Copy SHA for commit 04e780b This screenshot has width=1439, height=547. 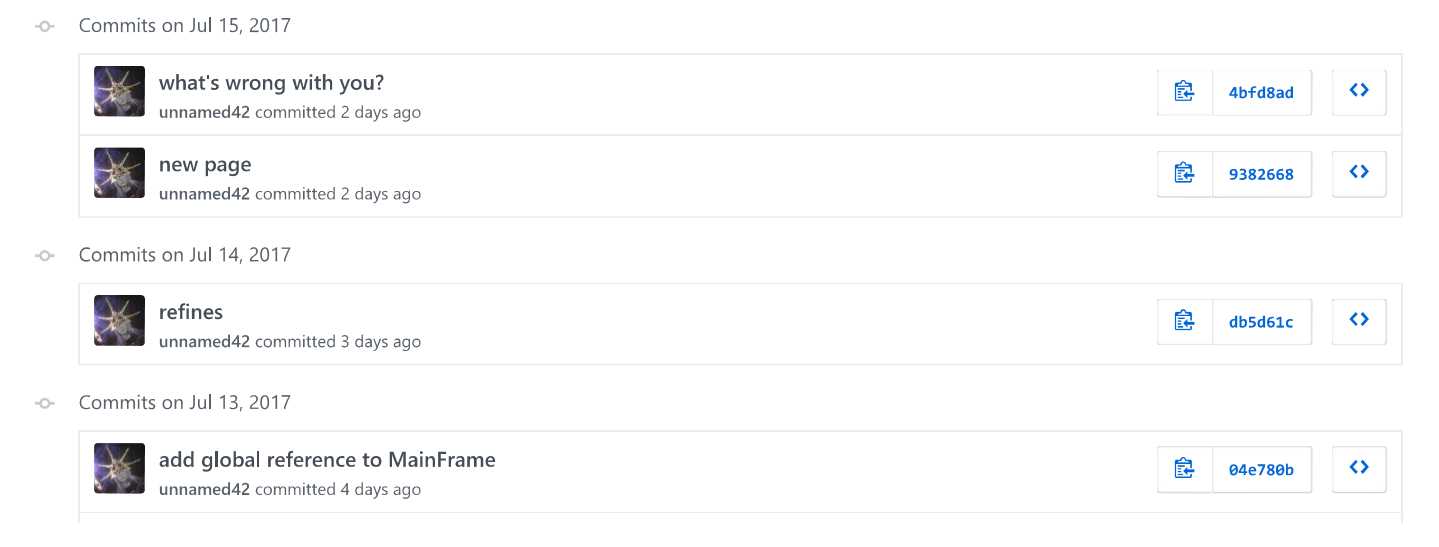tap(1185, 469)
